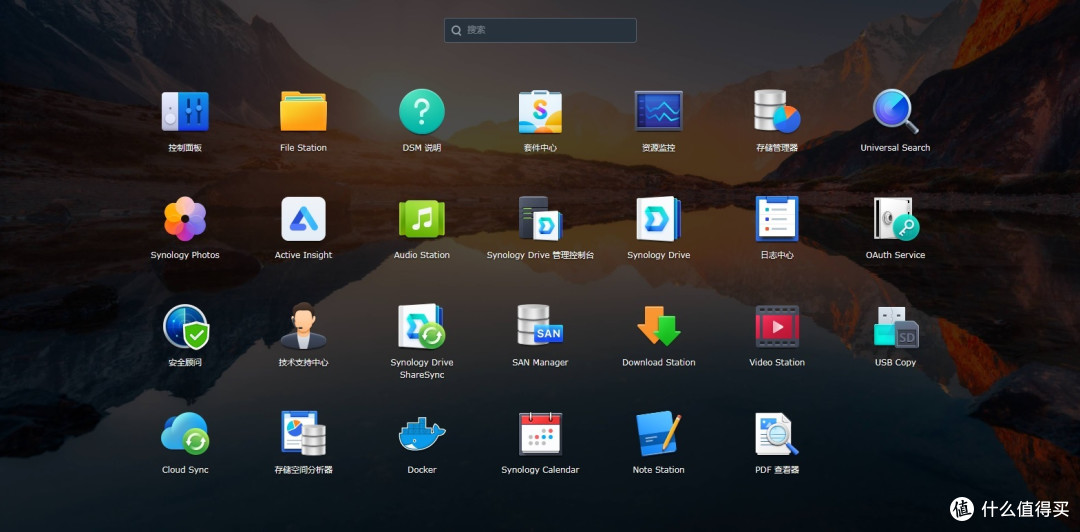Open 安全顾问 Security Advisor
The width and height of the screenshot is (1080, 532).
pyautogui.click(x=185, y=327)
